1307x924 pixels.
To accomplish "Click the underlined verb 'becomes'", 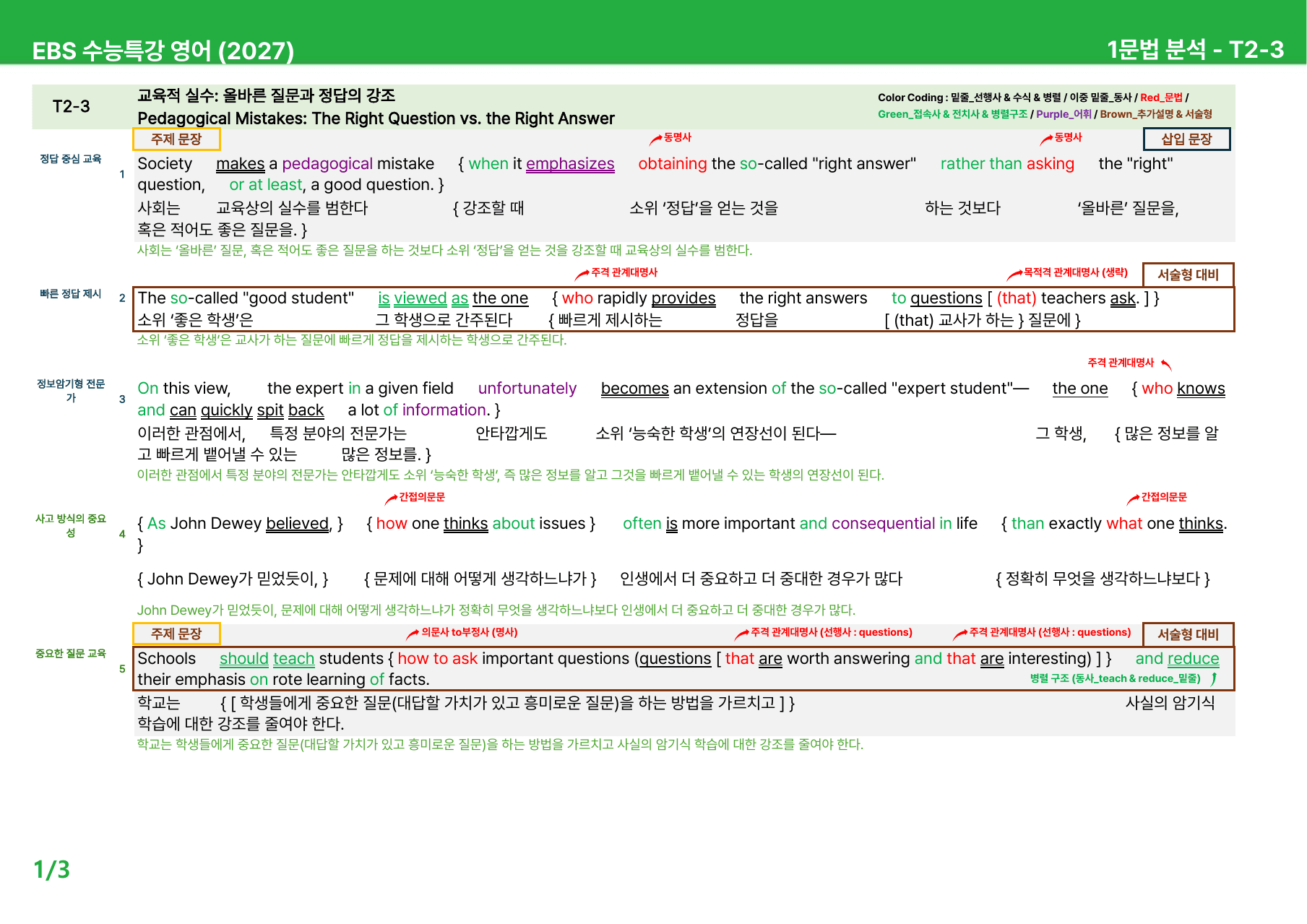I will pyautogui.click(x=635, y=389).
